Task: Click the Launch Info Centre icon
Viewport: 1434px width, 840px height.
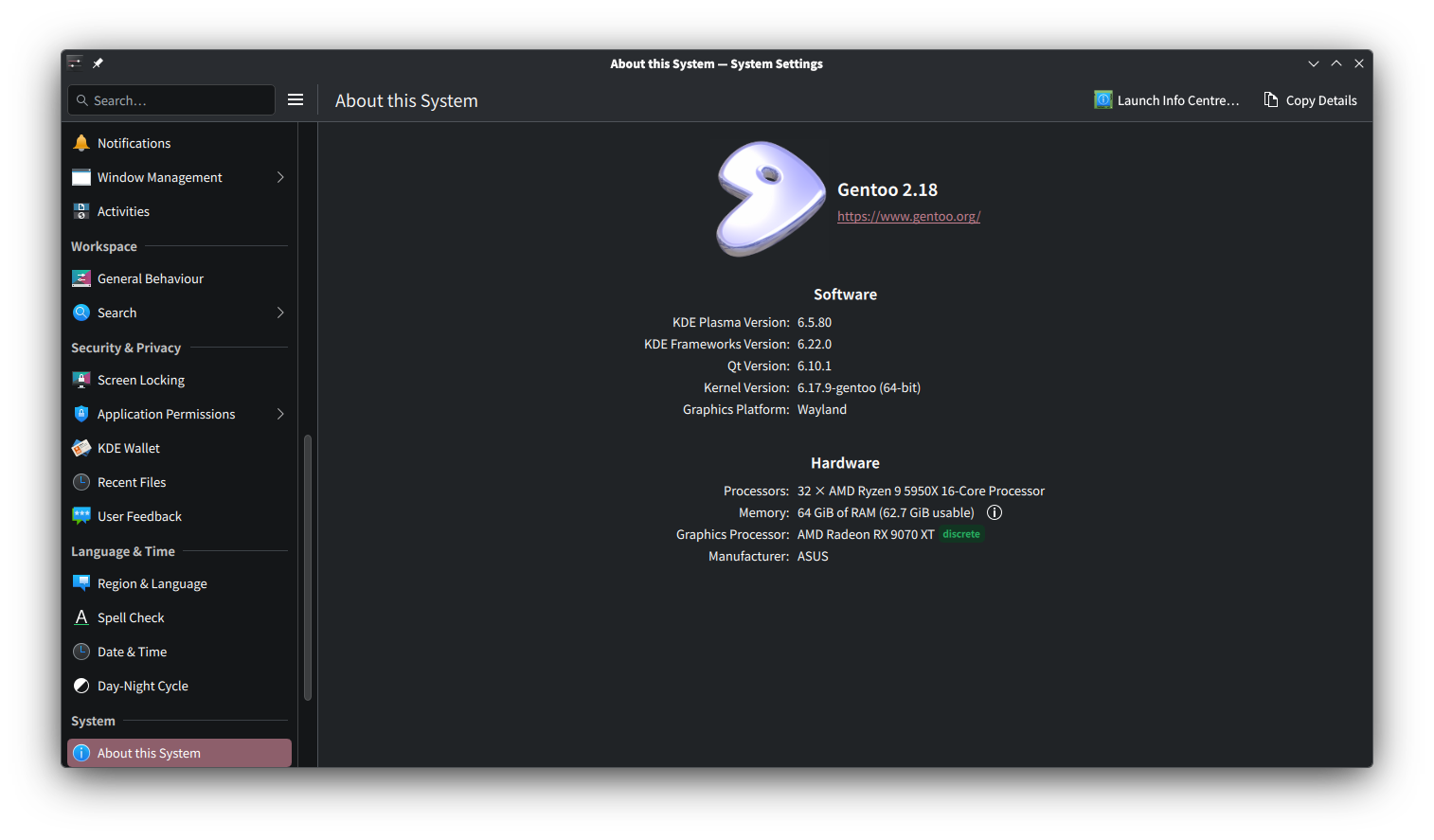Action: tap(1103, 99)
